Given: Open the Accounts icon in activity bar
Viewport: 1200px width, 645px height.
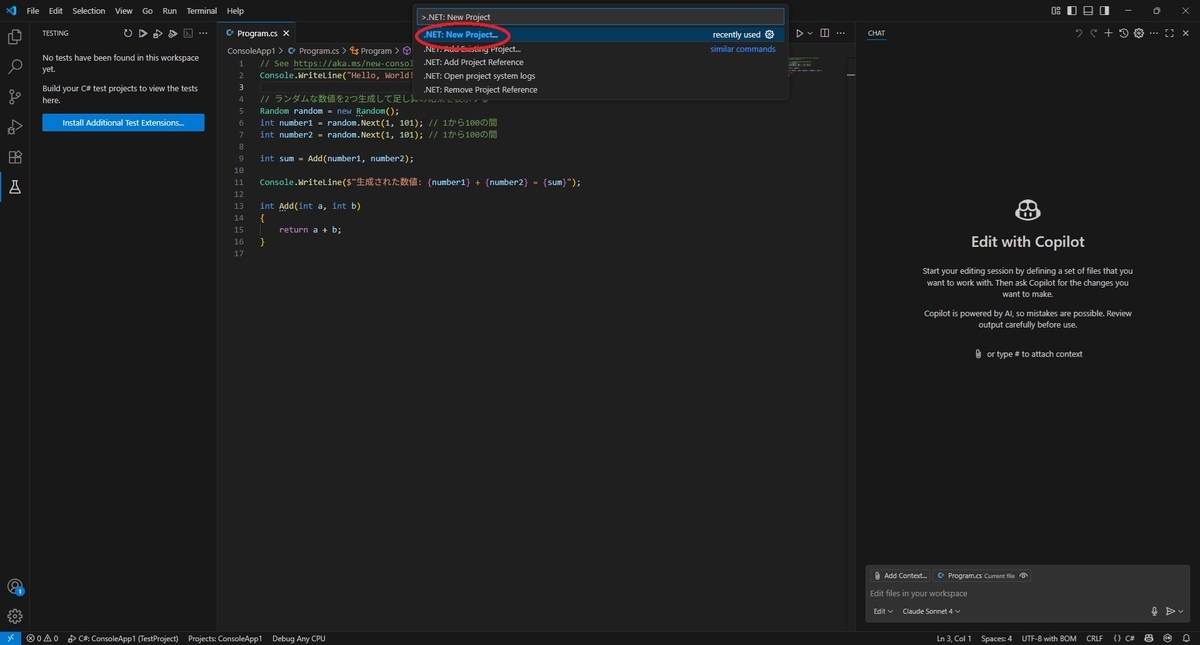Looking at the screenshot, I should (x=15, y=587).
